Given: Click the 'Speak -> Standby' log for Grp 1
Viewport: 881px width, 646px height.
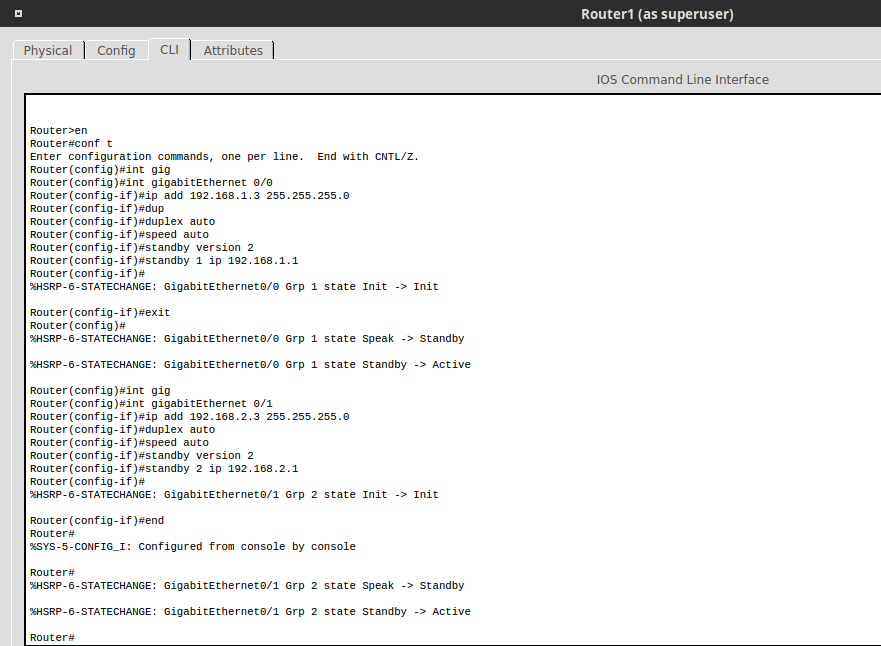Looking at the screenshot, I should (x=246, y=338).
